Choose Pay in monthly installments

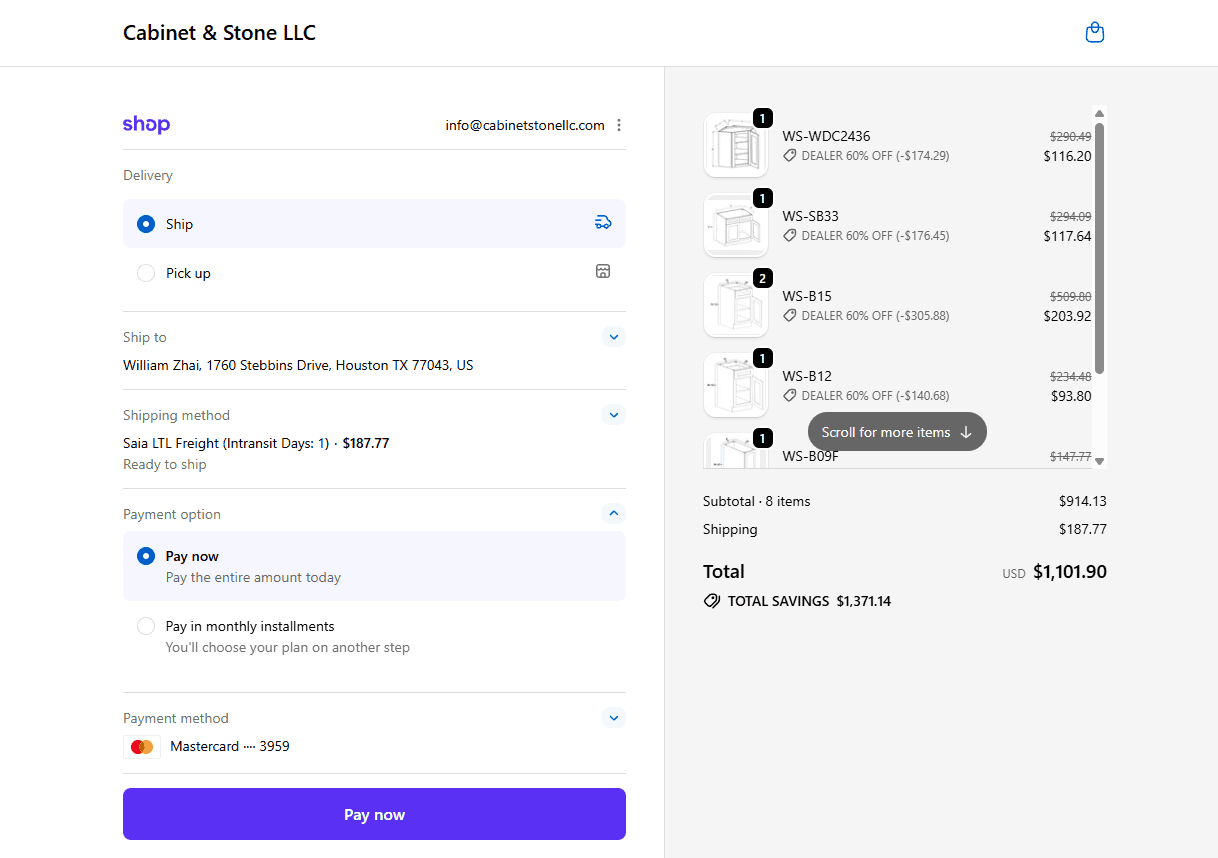(146, 626)
